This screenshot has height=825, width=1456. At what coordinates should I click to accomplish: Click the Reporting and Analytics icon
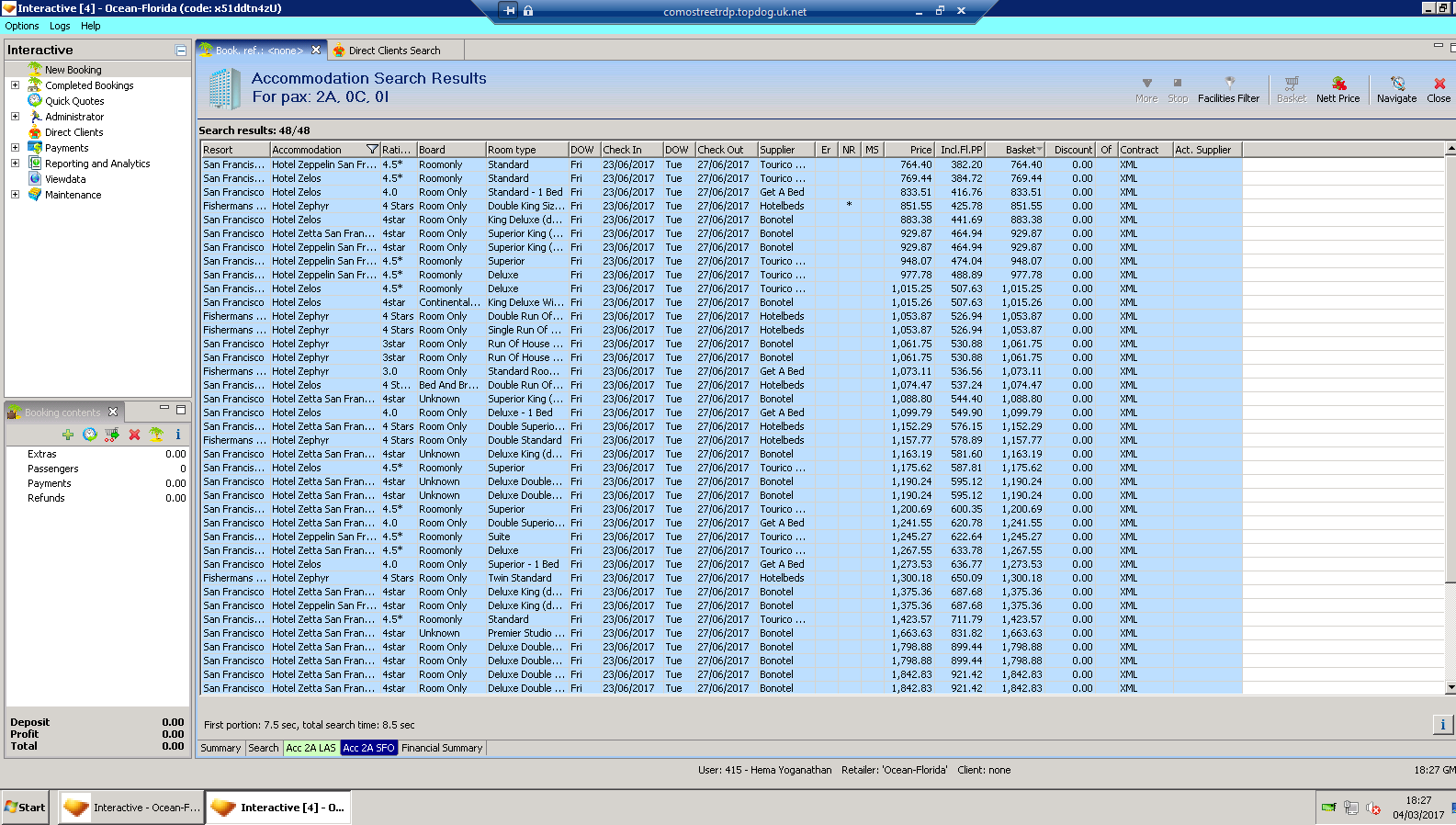point(35,164)
